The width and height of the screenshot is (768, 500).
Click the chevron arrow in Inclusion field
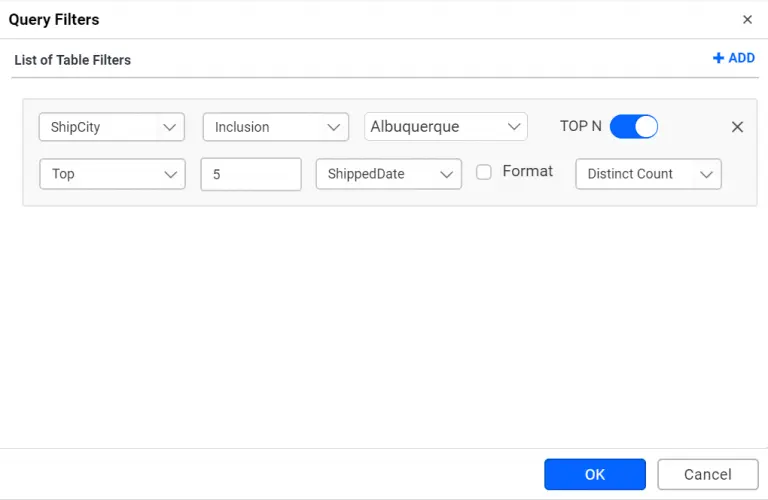pos(333,127)
